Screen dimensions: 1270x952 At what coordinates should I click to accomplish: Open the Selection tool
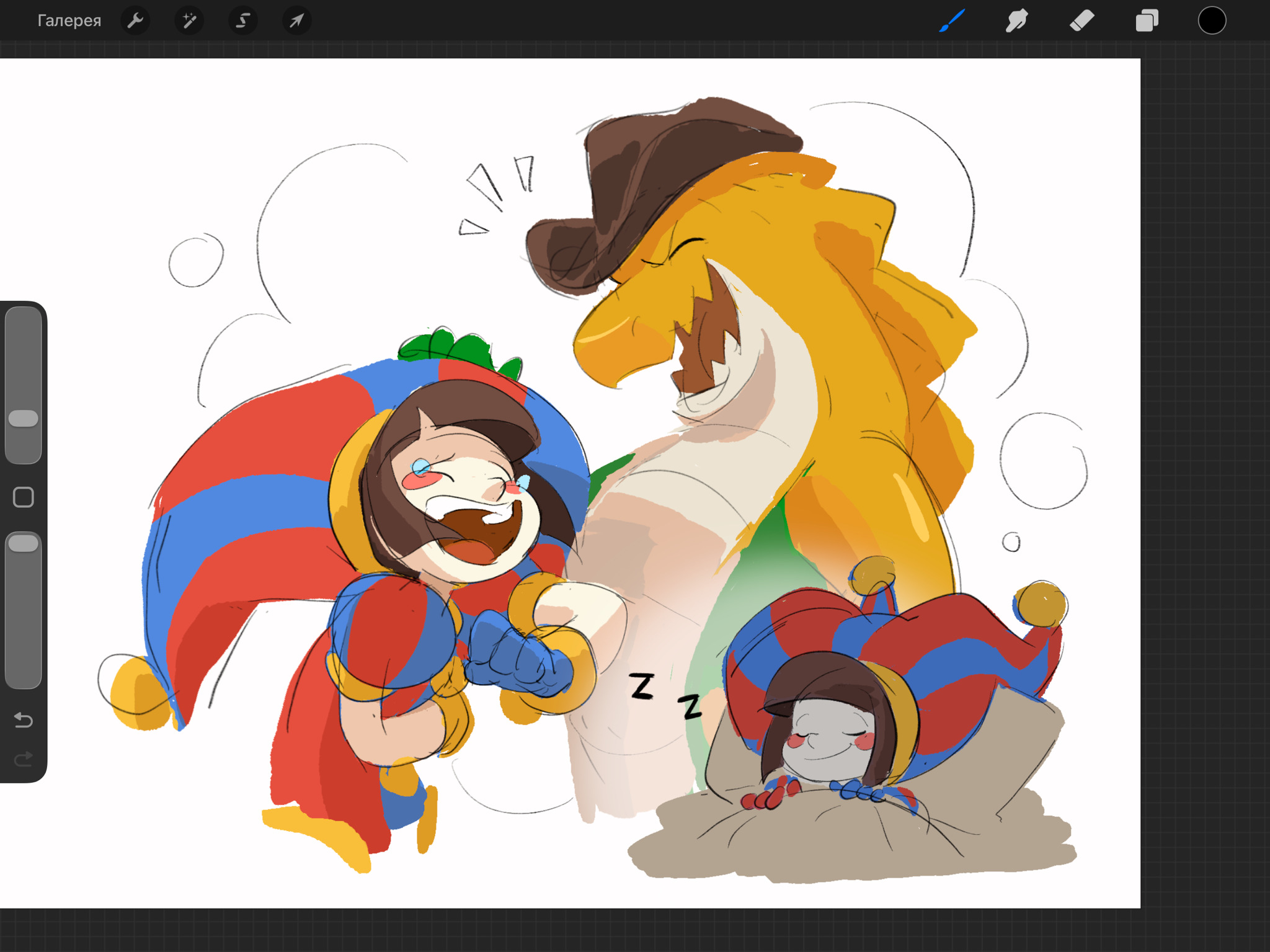tap(243, 20)
